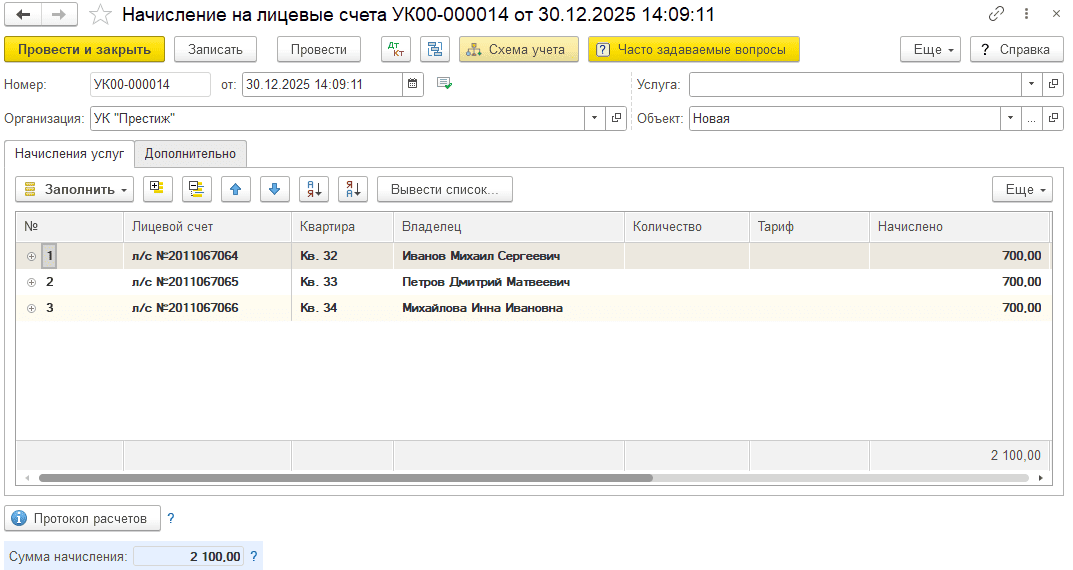Open the calendar date picker
Viewport: 1073px width, 570px height.
click(x=413, y=85)
